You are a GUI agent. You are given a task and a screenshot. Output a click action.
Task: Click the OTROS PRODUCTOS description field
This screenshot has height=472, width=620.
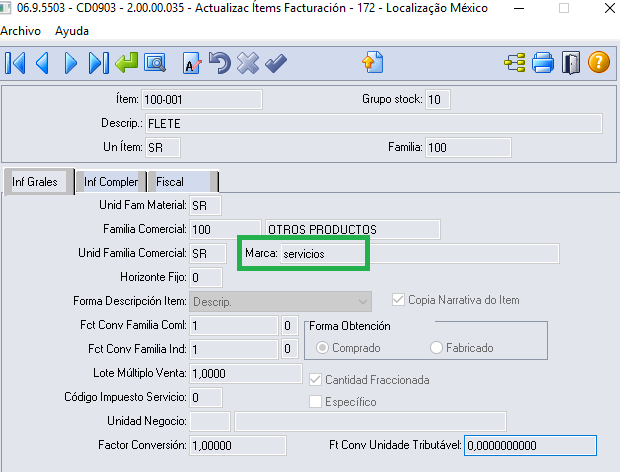(353, 229)
